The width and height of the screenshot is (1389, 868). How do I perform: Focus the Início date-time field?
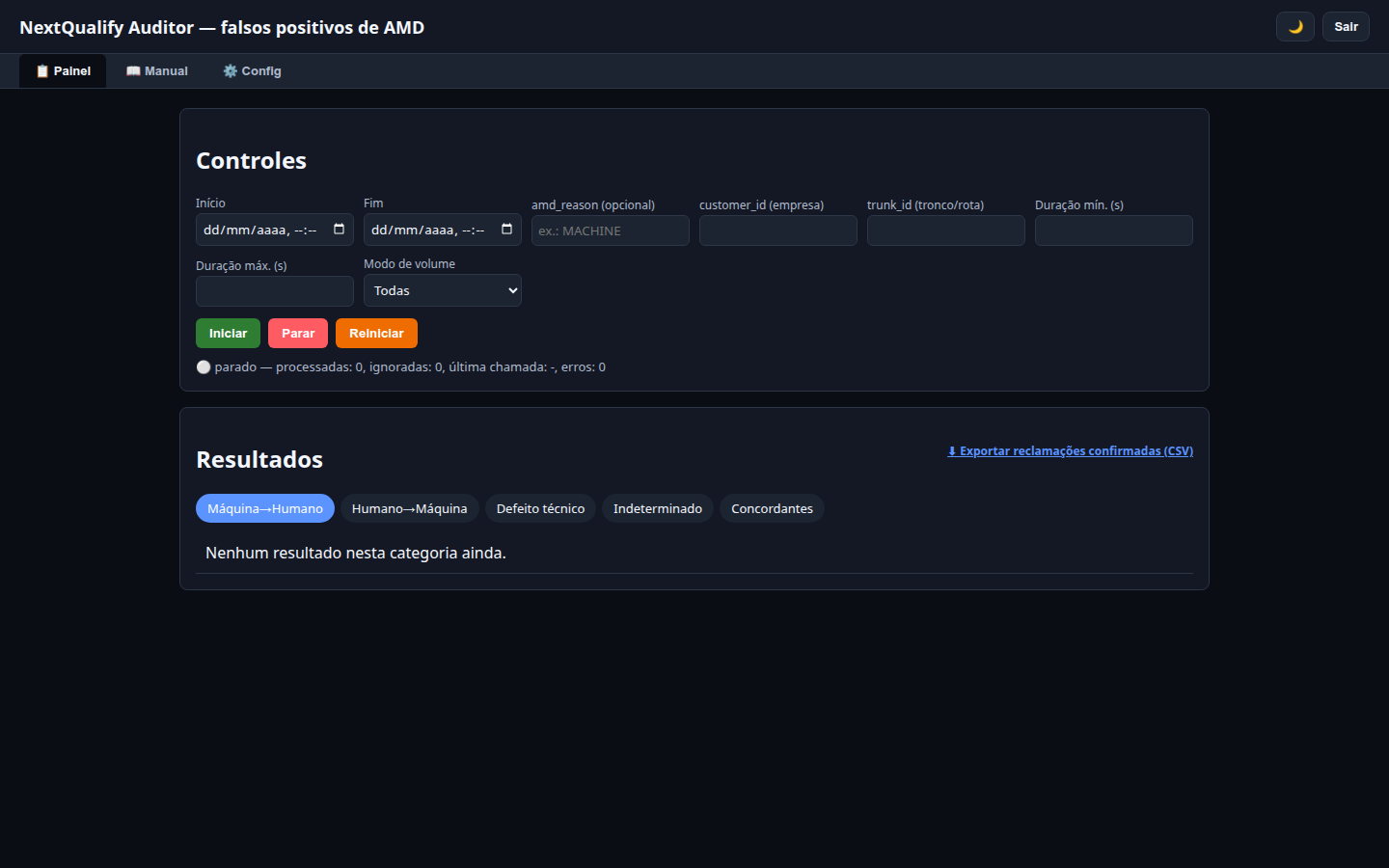(x=275, y=230)
